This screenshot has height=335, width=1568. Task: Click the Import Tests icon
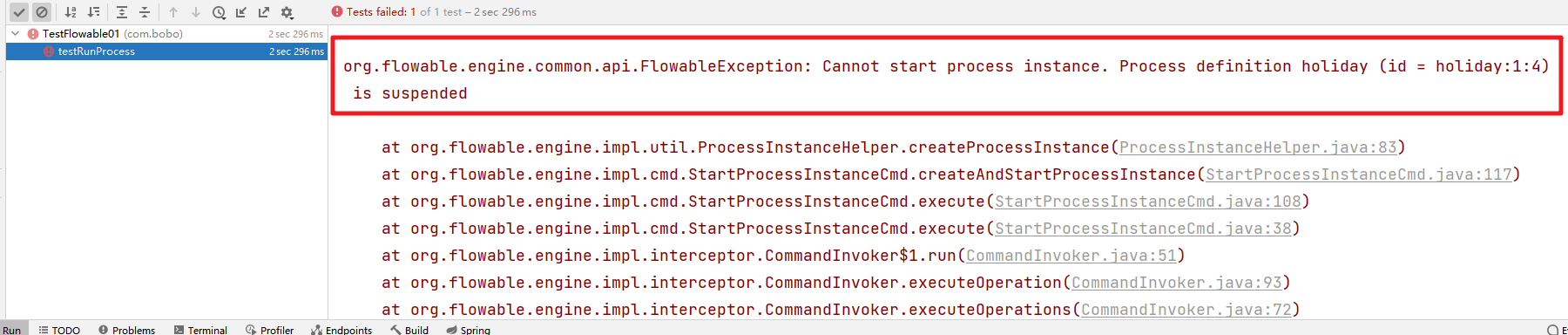click(x=241, y=12)
